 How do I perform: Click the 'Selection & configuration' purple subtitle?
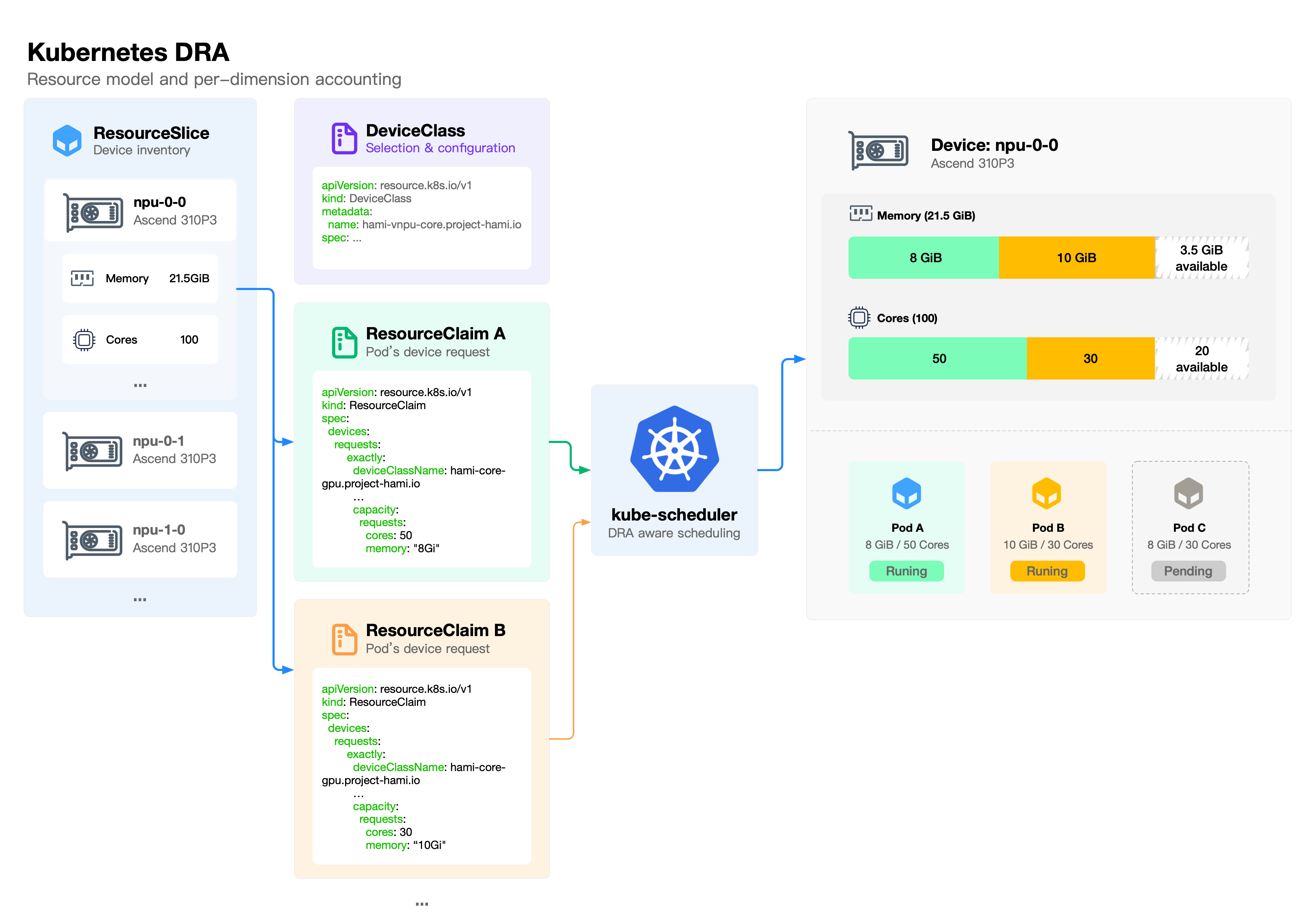[x=440, y=148]
